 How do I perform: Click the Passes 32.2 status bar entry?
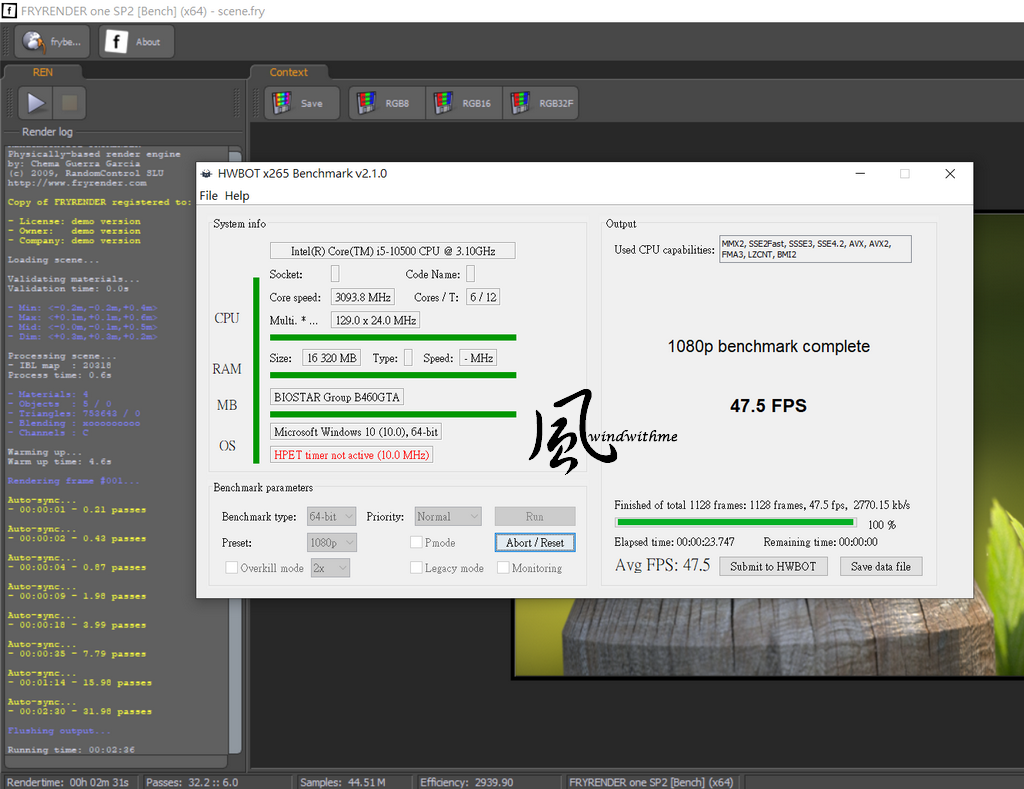(x=192, y=782)
